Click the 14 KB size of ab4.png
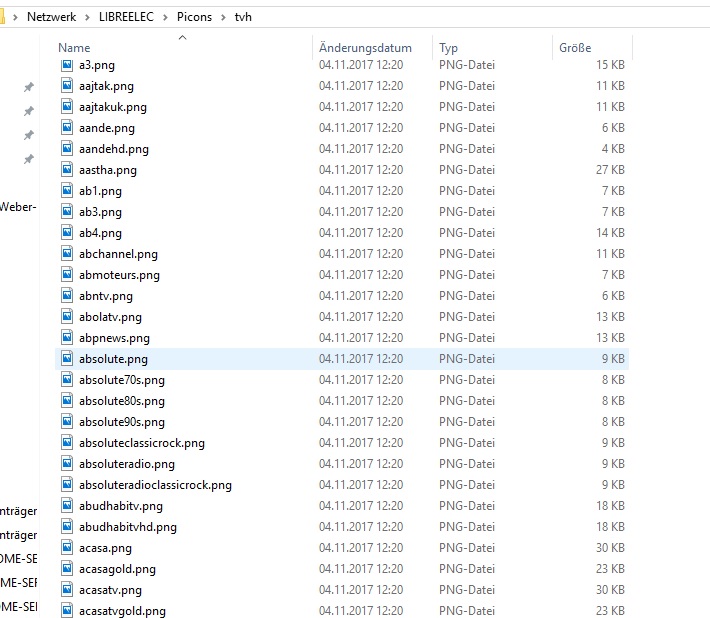Screen dimensions: 710x618 click(x=610, y=233)
